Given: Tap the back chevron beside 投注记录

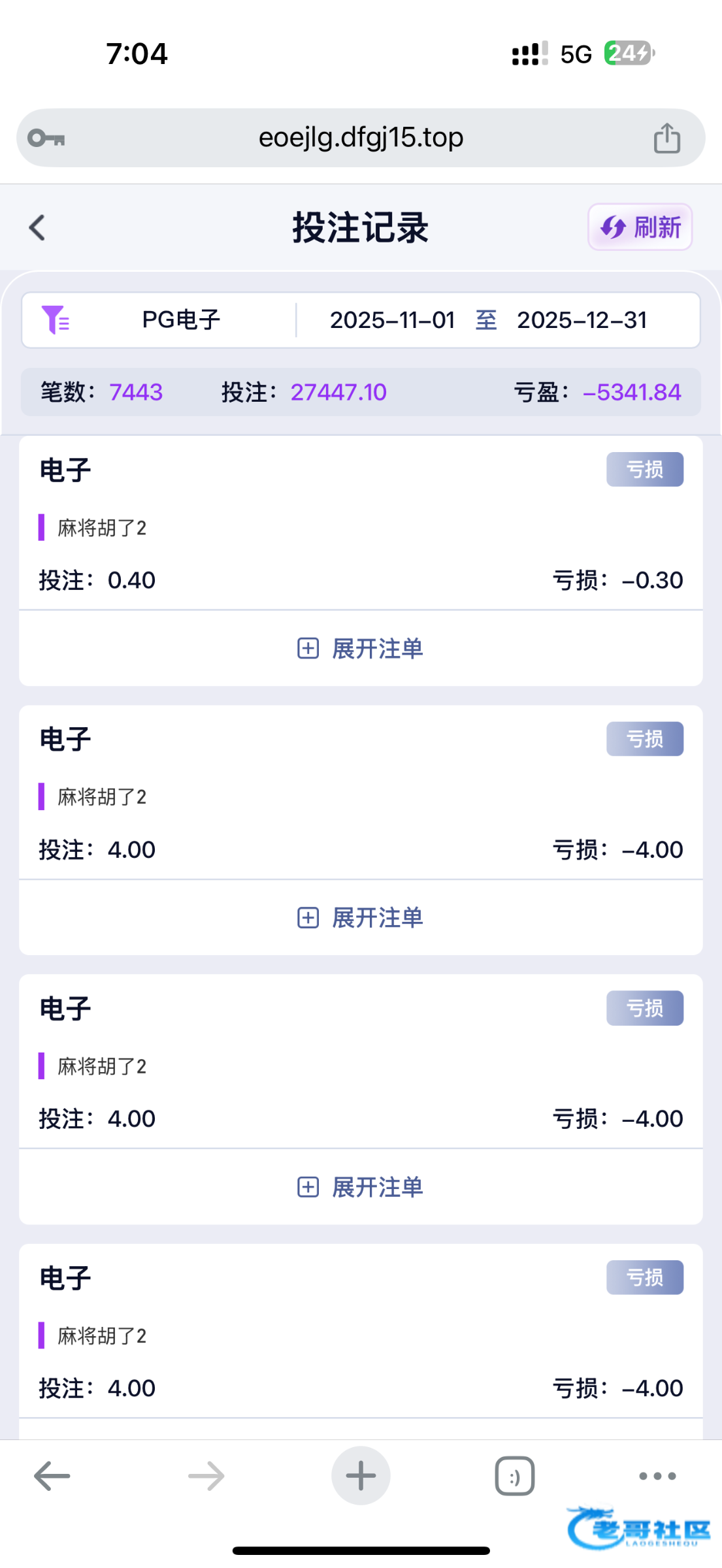Looking at the screenshot, I should tap(37, 228).
